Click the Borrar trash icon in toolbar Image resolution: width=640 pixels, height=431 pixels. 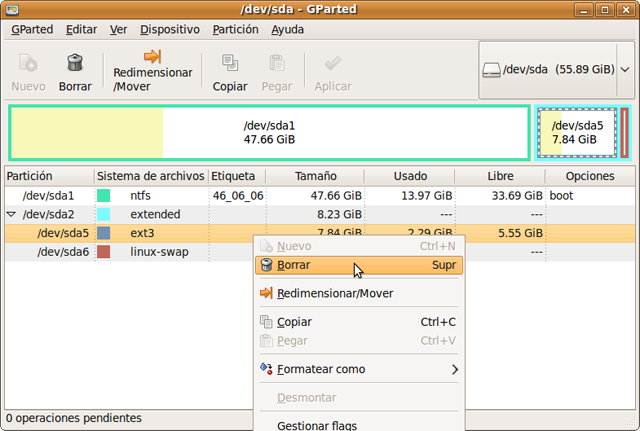coord(74,64)
